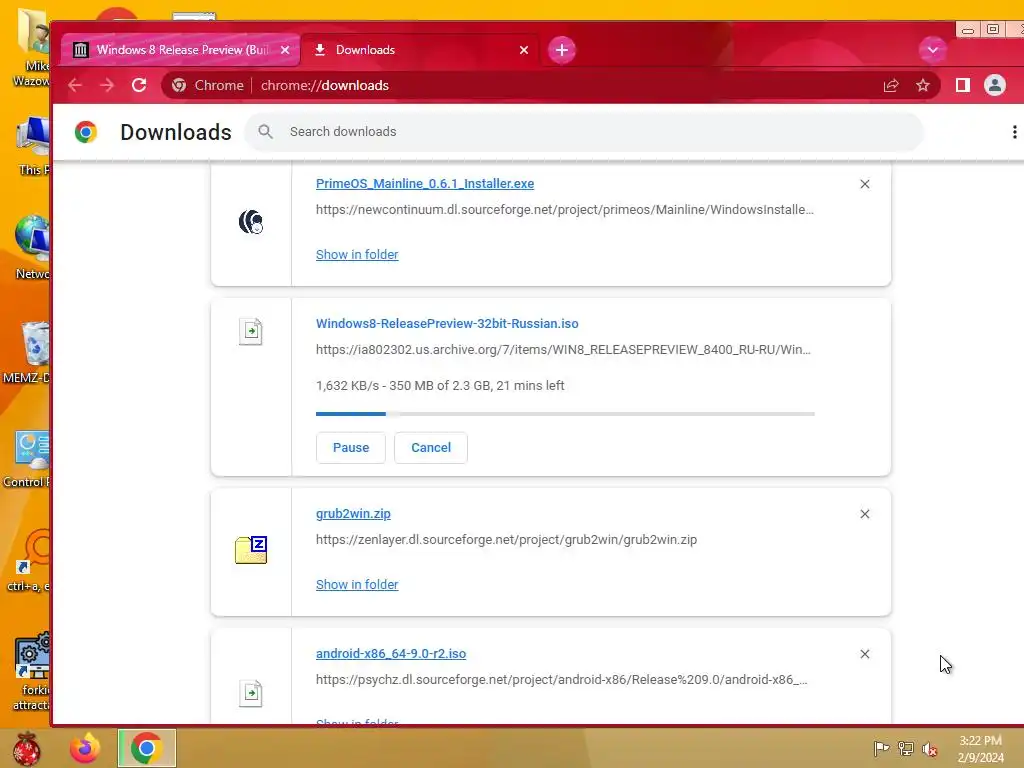Click the Chrome site info chip
1024x768 pixels.
[208, 86]
